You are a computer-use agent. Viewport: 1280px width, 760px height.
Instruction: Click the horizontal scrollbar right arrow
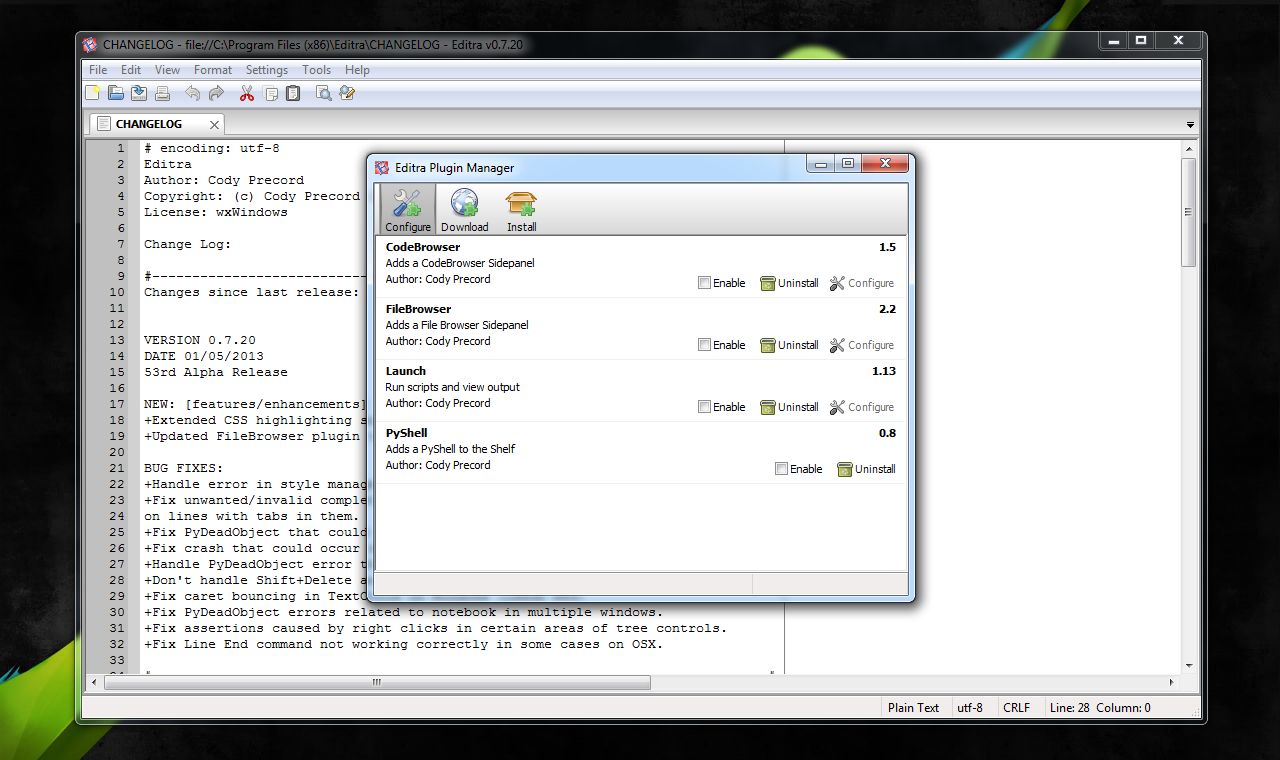1173,682
